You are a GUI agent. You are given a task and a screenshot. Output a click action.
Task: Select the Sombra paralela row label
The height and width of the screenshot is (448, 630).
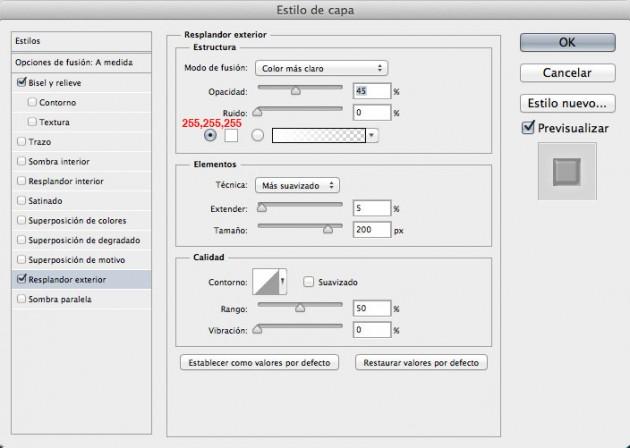tap(60, 299)
